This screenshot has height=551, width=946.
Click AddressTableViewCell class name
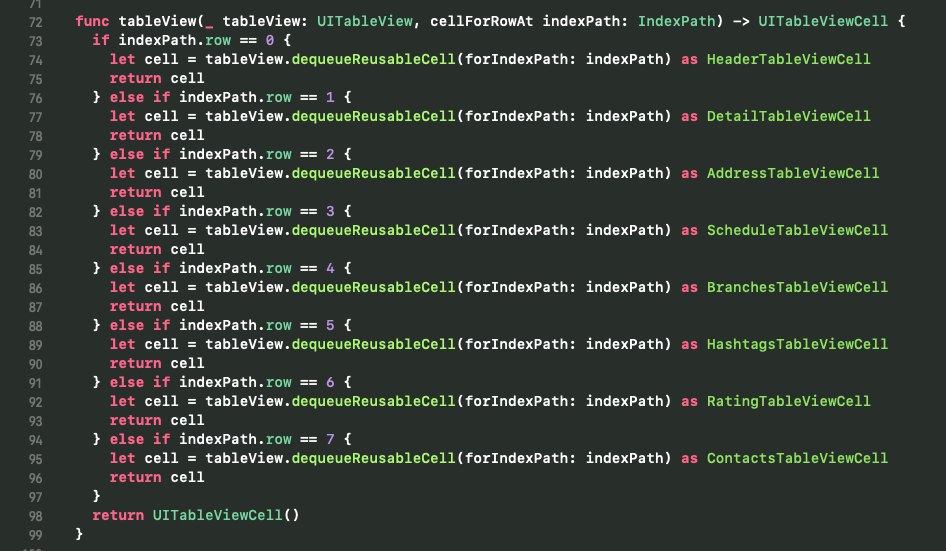click(793, 173)
